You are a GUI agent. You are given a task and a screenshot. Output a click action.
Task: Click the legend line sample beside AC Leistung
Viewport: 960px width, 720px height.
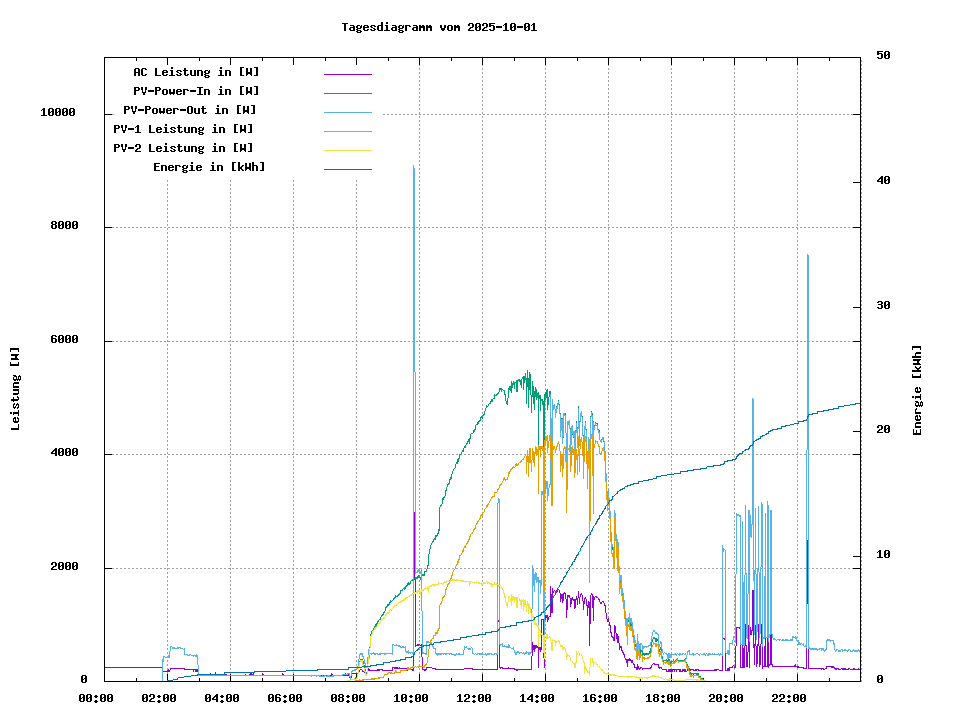click(x=347, y=73)
